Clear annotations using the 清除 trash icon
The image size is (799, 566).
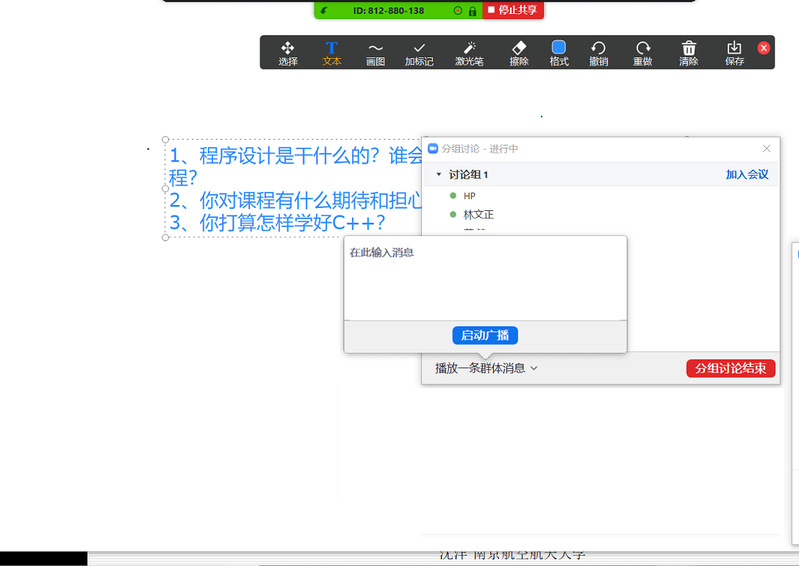pos(688,53)
